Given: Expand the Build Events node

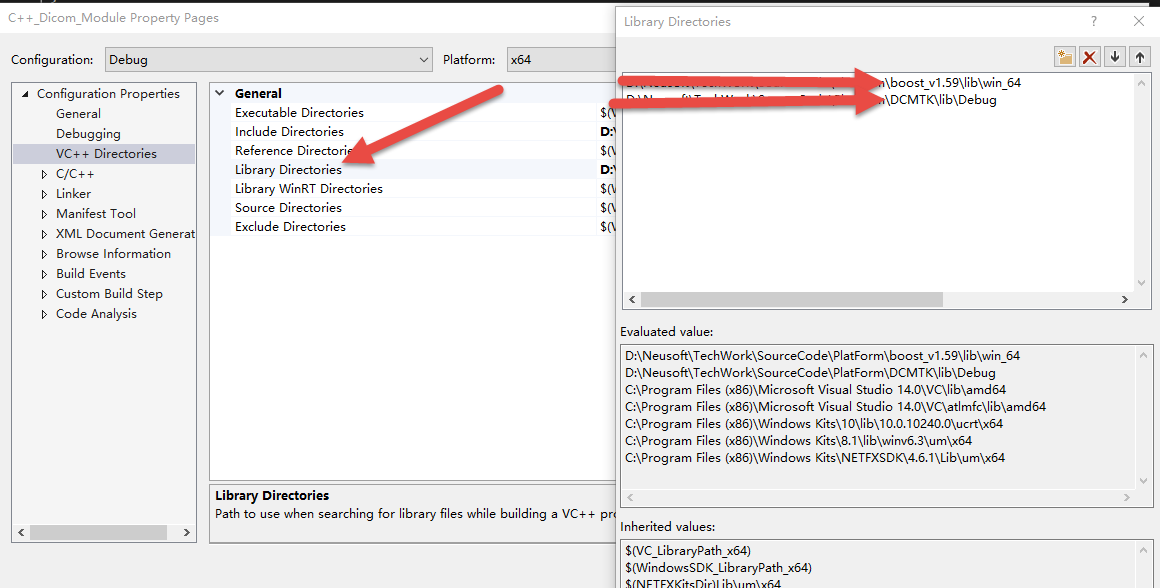Looking at the screenshot, I should 43,273.
